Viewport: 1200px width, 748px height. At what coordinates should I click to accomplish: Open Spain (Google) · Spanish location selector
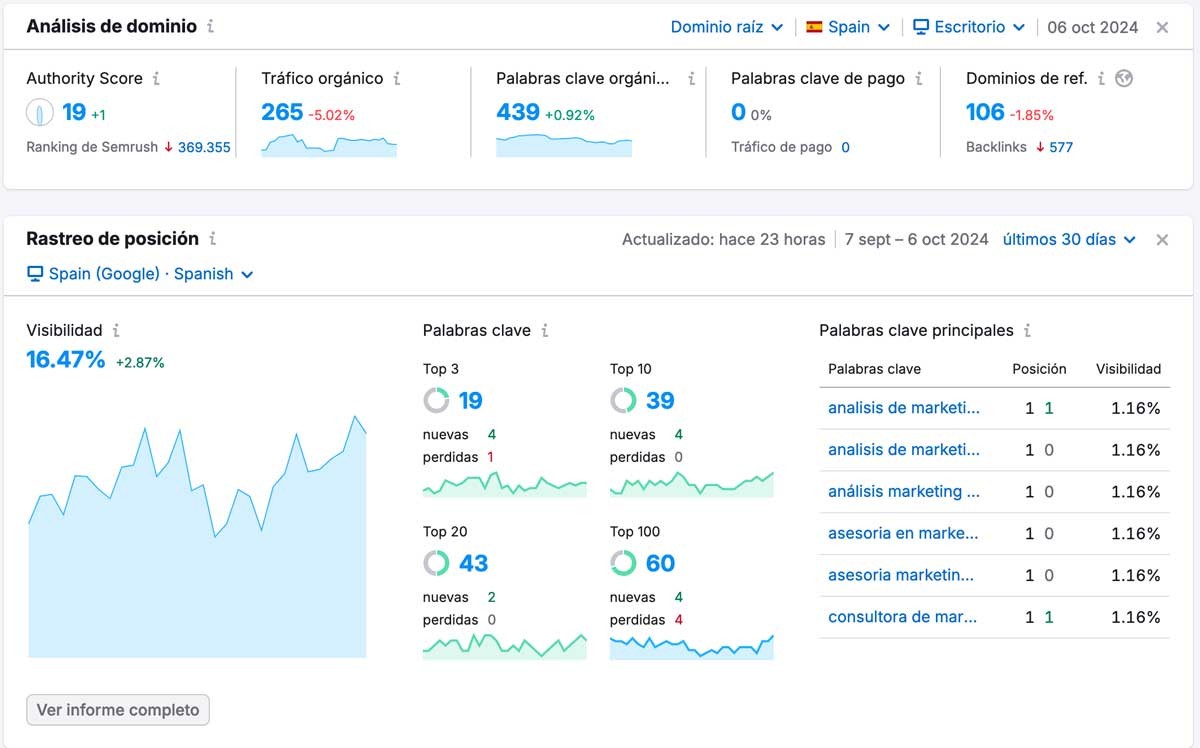(x=140, y=274)
